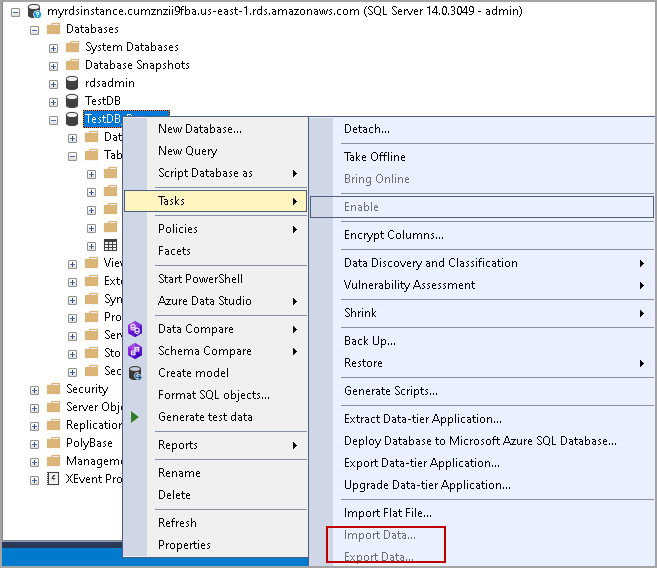Expand the Security node
This screenshot has width=657, height=568.
tap(34, 390)
